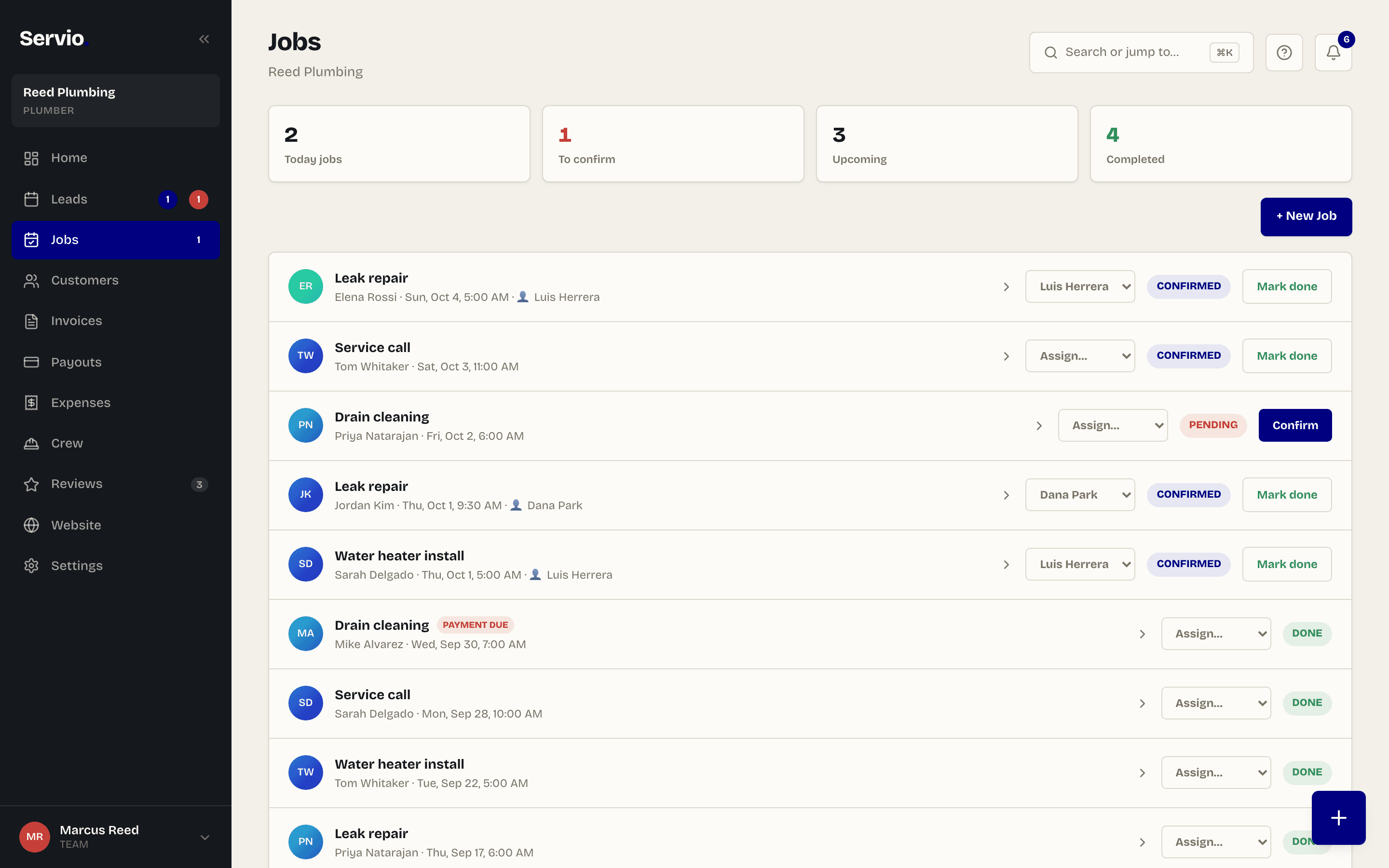This screenshot has height=868, width=1389.
Task: Open Reviews in the sidebar
Action: point(115,484)
